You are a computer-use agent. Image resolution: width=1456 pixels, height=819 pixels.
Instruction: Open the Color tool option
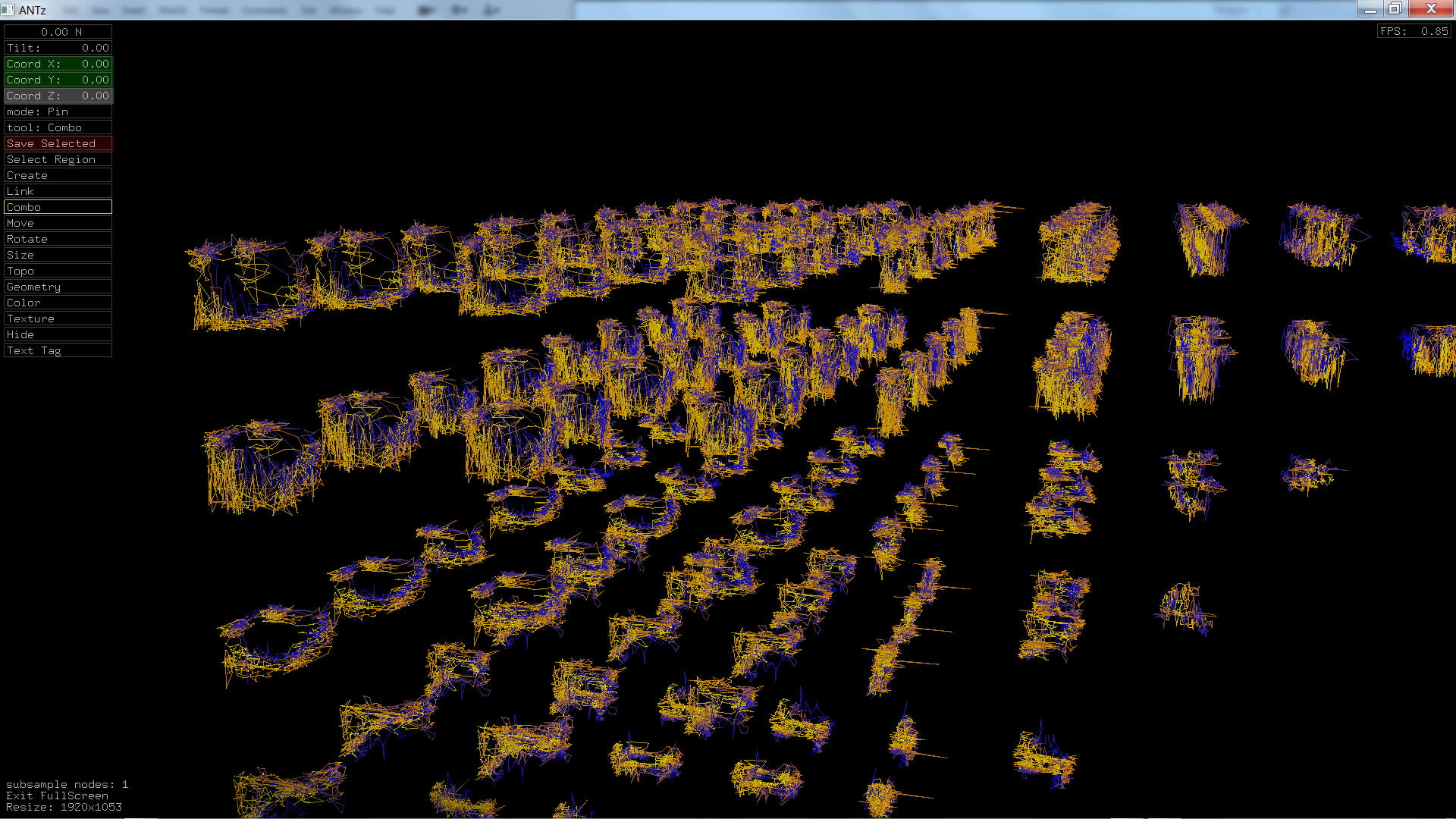(x=58, y=303)
